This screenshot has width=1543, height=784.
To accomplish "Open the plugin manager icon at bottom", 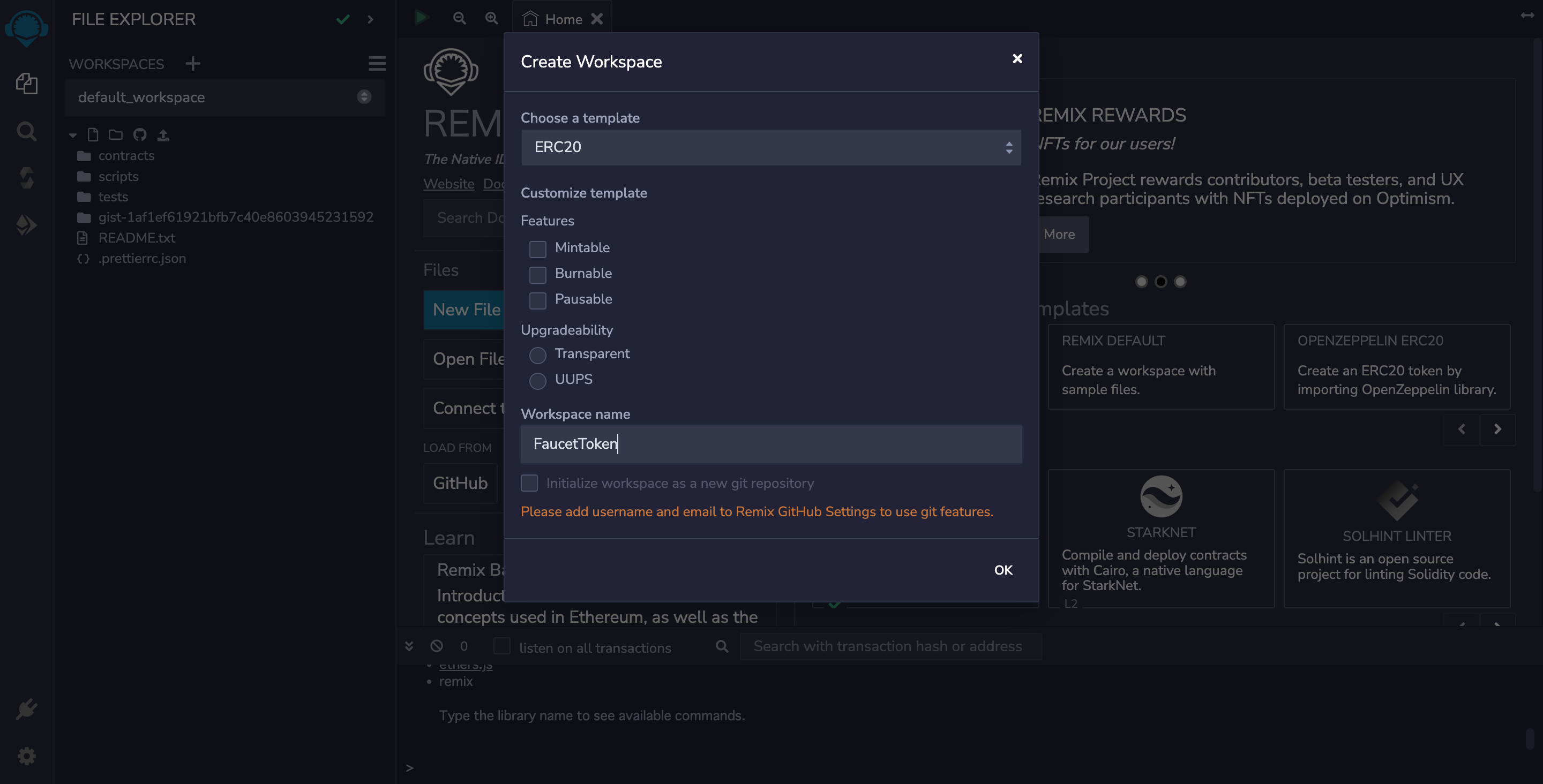I will tap(27, 708).
